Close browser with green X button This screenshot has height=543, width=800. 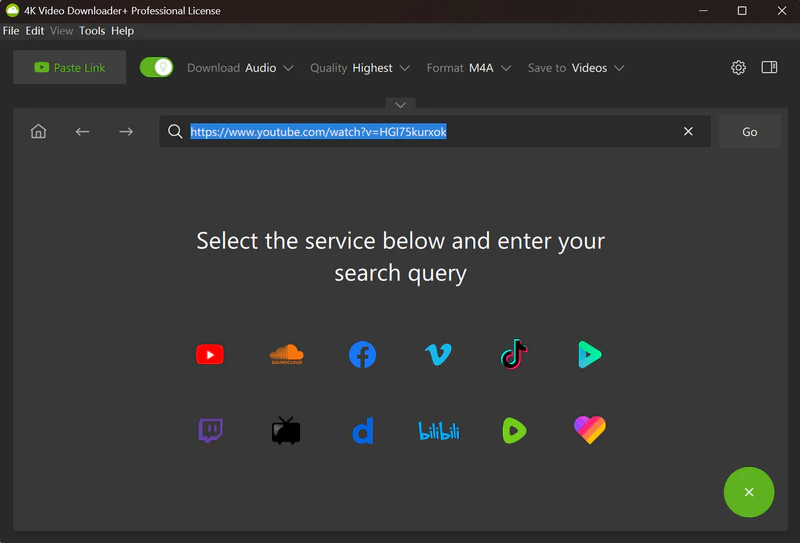point(748,492)
